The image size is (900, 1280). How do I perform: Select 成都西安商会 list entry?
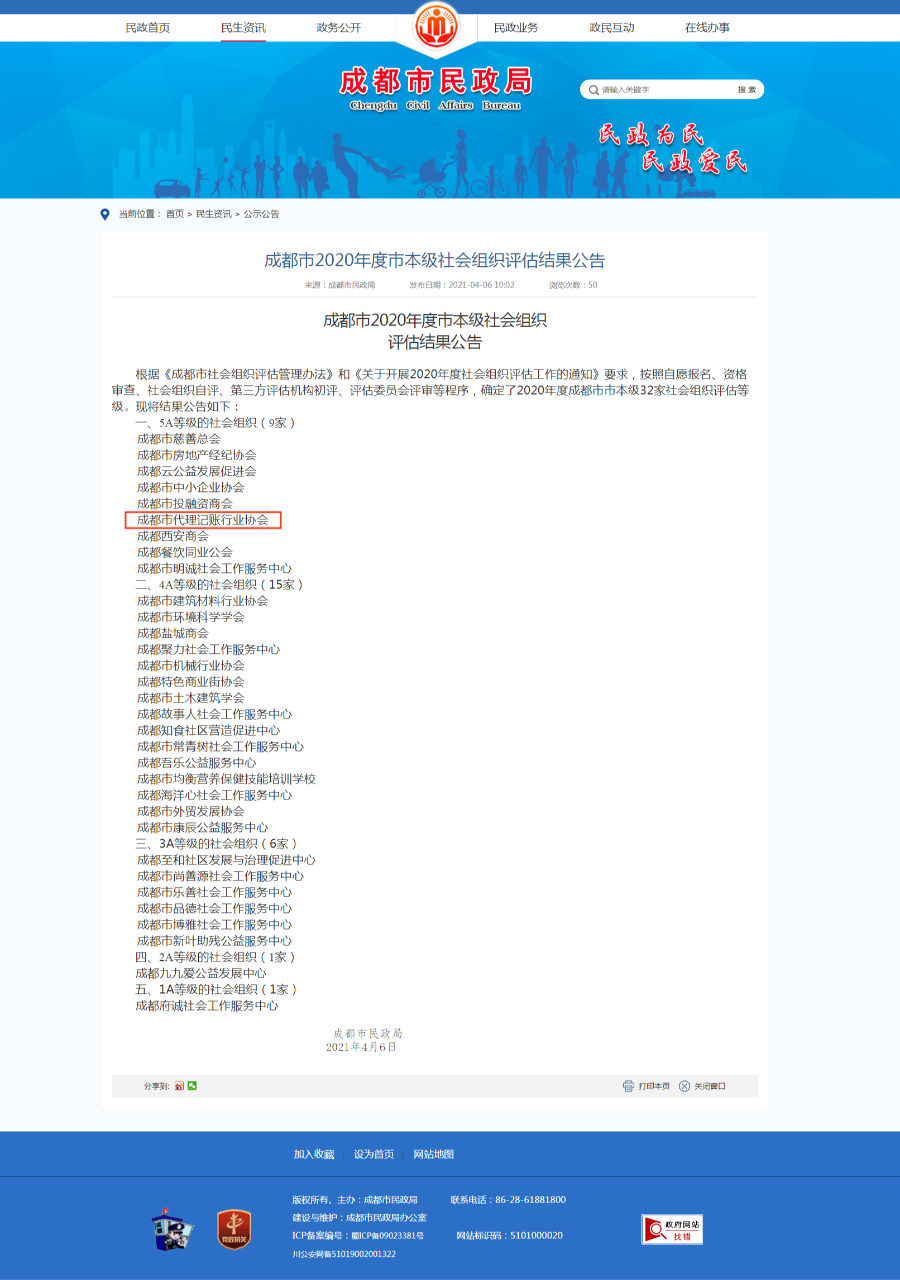click(173, 536)
